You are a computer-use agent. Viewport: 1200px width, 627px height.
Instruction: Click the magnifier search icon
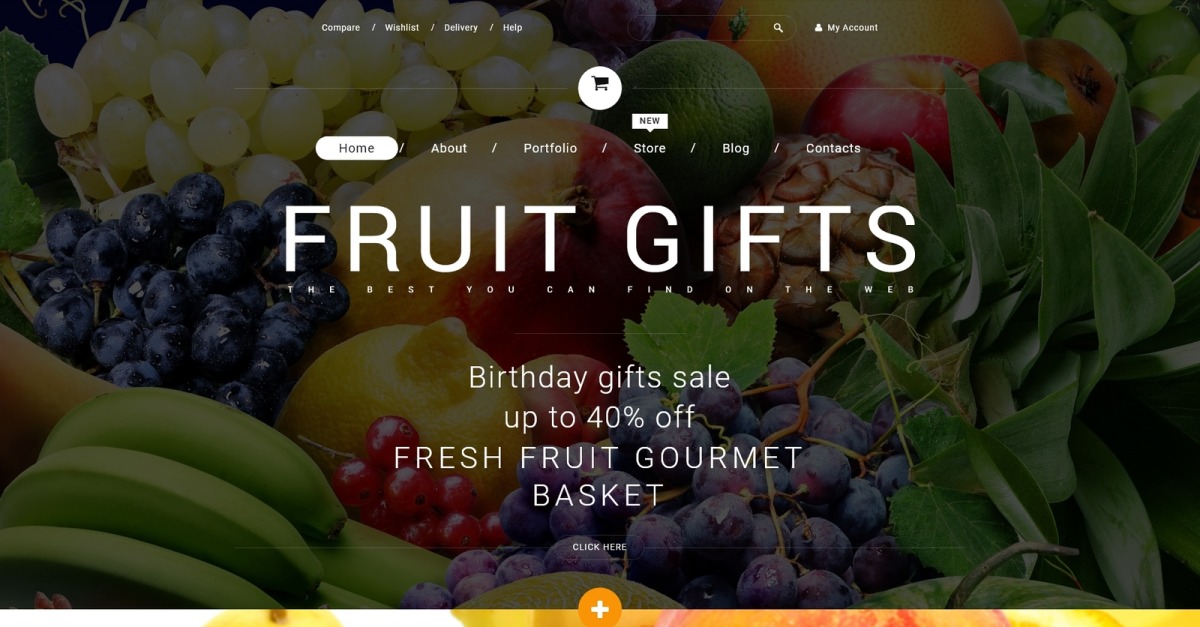click(778, 28)
